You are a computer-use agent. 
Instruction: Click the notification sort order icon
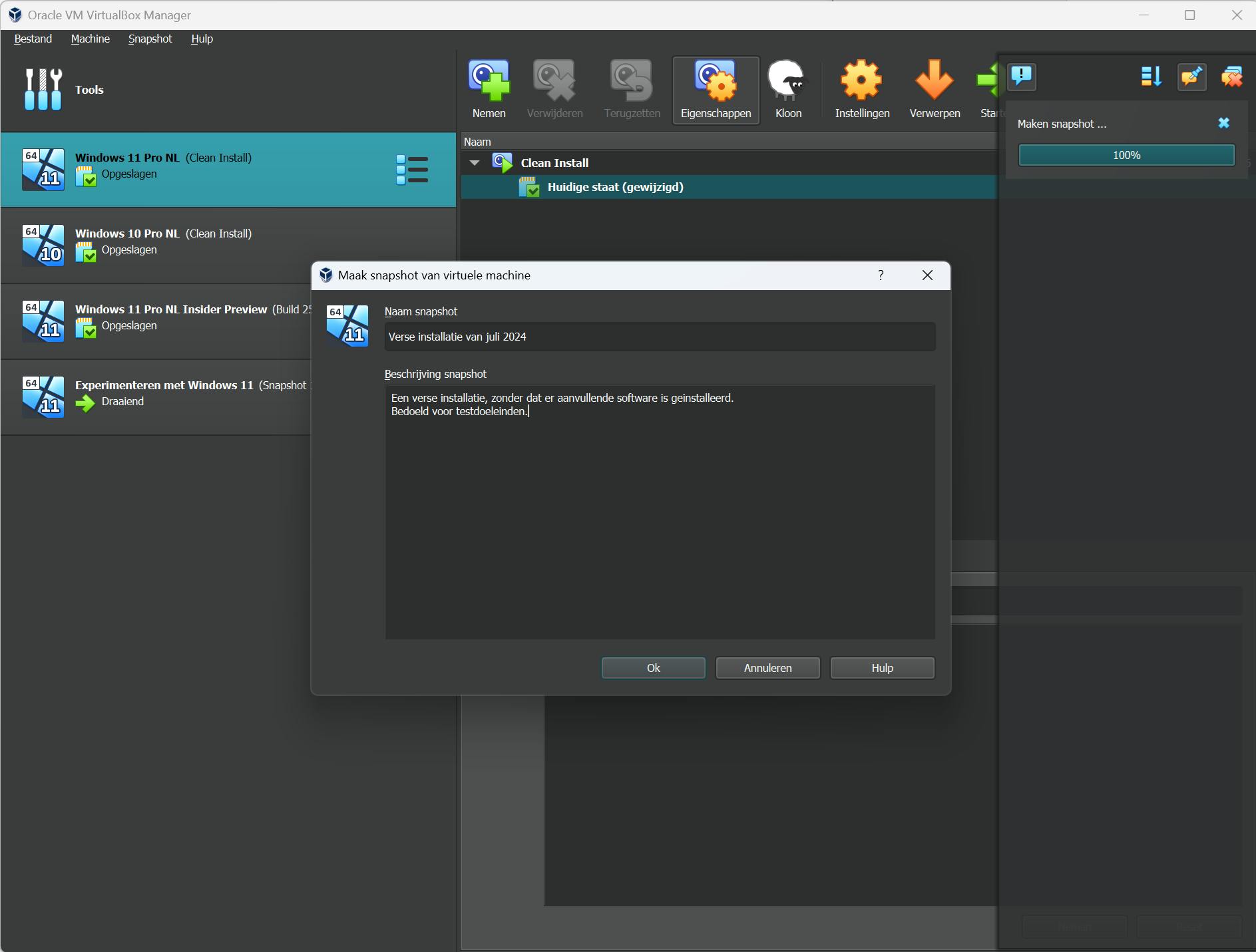[x=1151, y=77]
